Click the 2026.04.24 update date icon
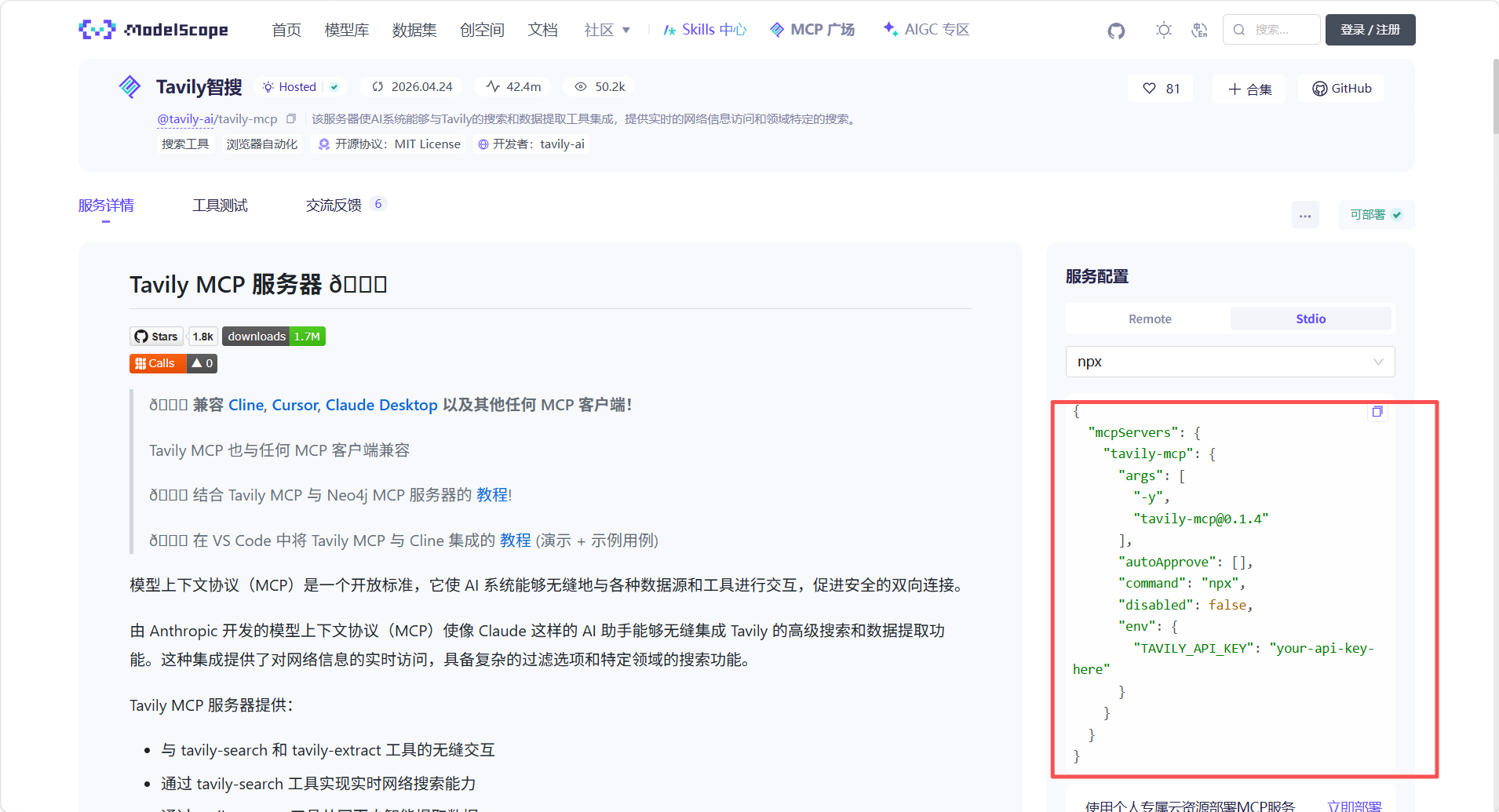Screen dimensions: 1499x812 pos(377,87)
